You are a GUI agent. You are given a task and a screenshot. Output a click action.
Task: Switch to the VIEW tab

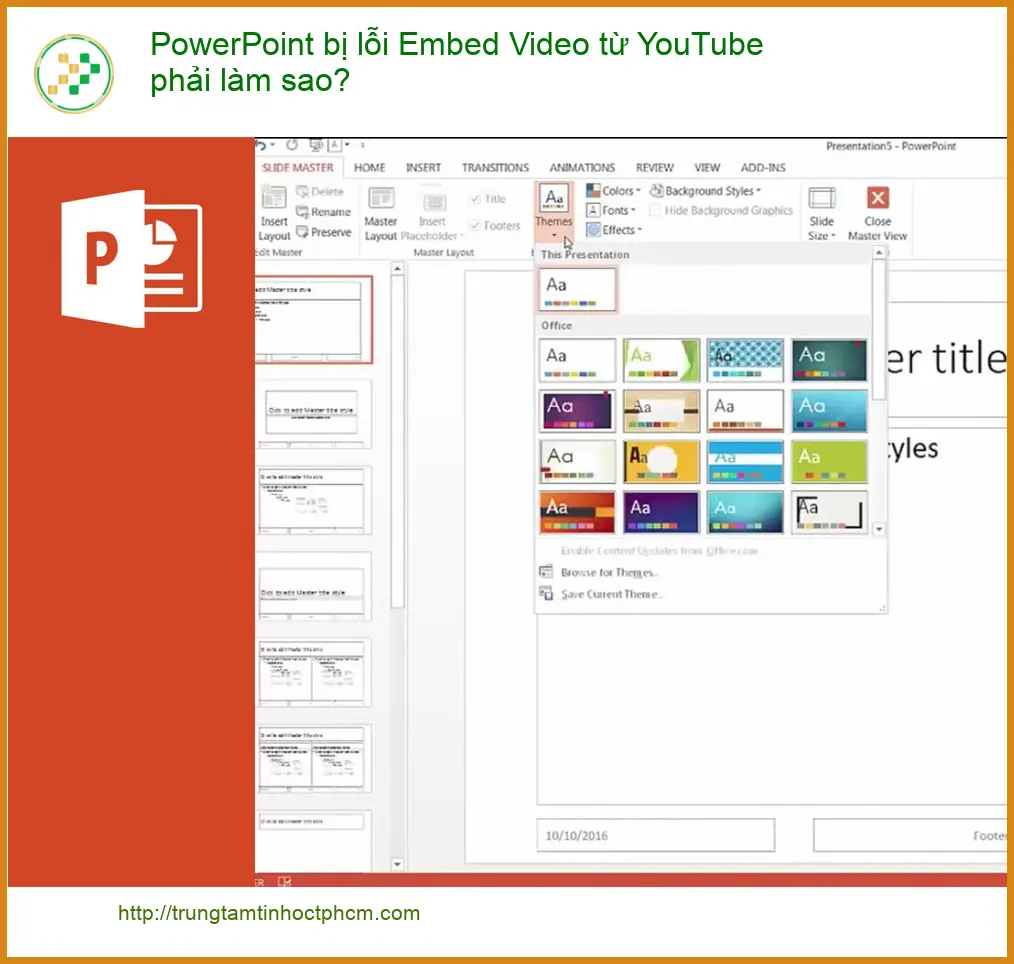(x=707, y=167)
